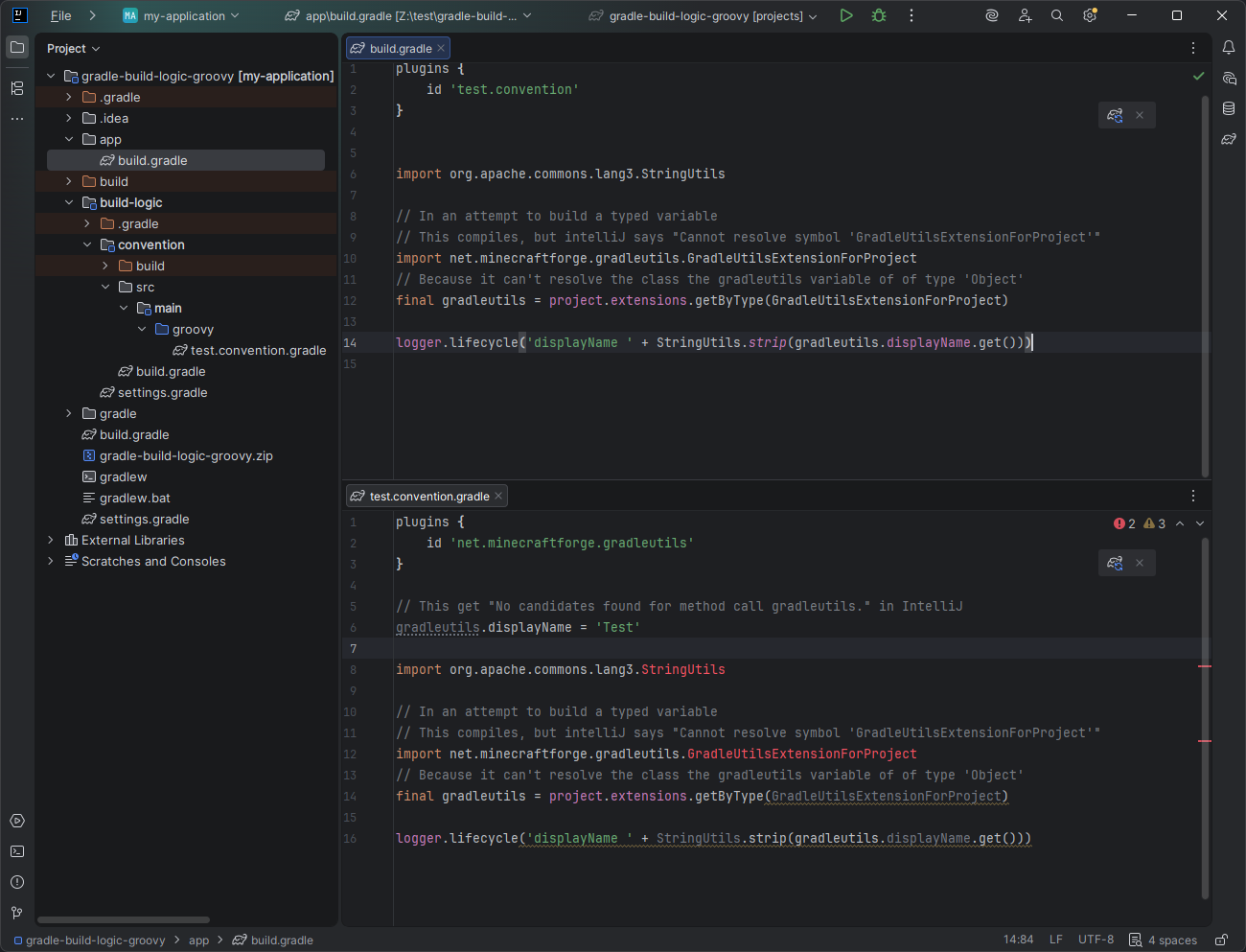Open the Notifications bell

1229,47
